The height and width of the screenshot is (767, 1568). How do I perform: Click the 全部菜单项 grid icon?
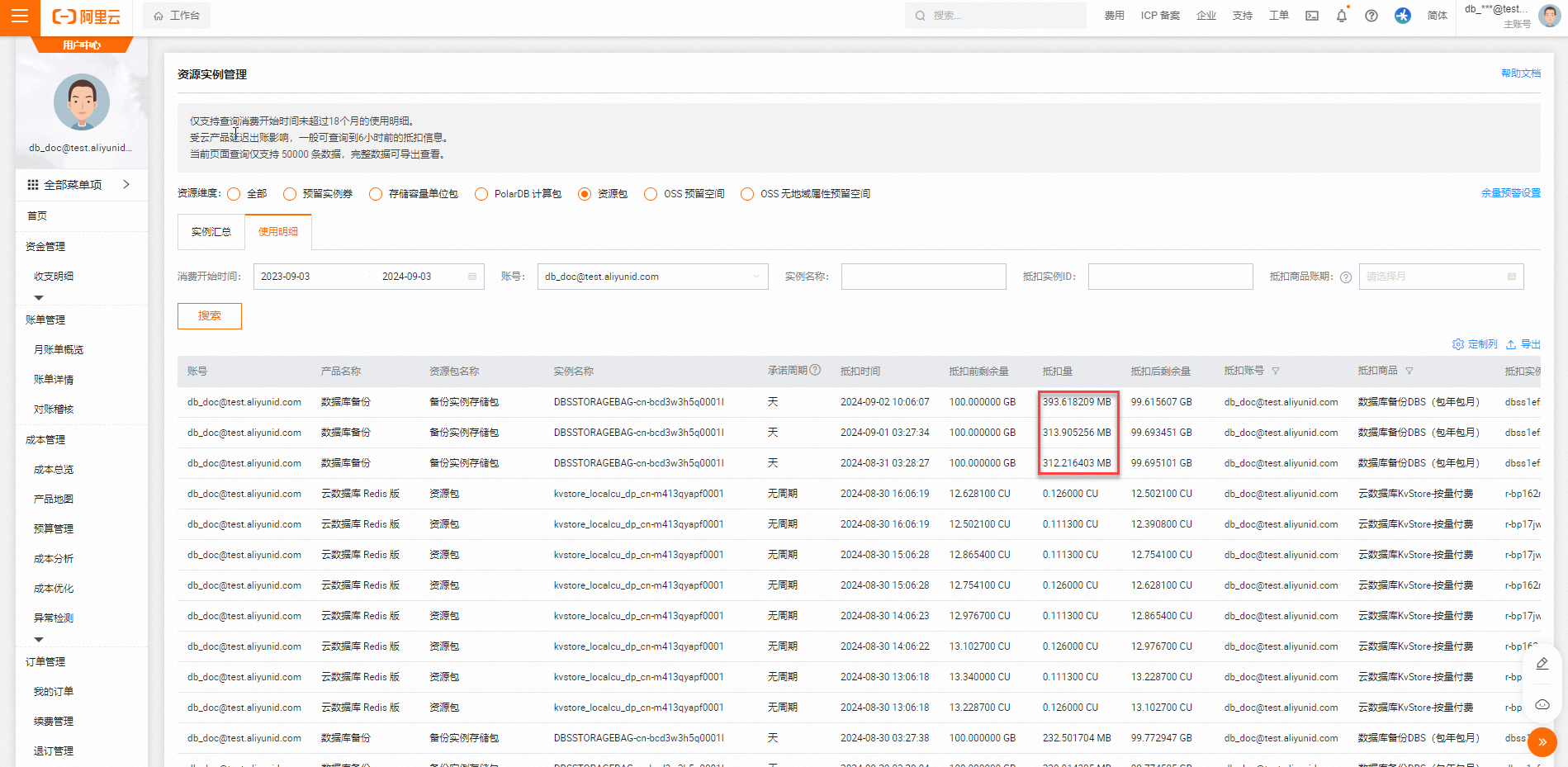click(33, 185)
